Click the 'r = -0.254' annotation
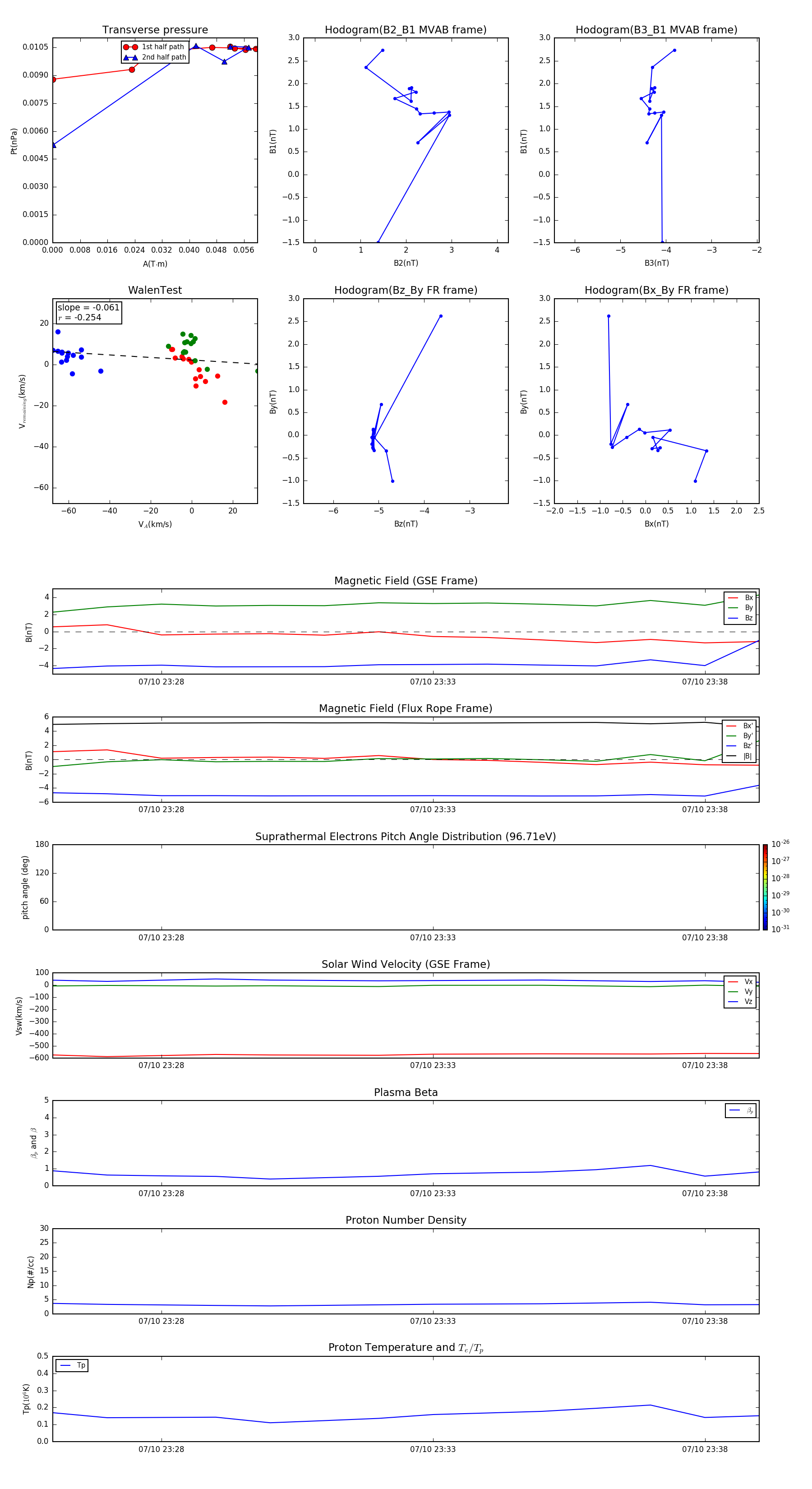Screen dimensions: 812x1489 point(80,317)
